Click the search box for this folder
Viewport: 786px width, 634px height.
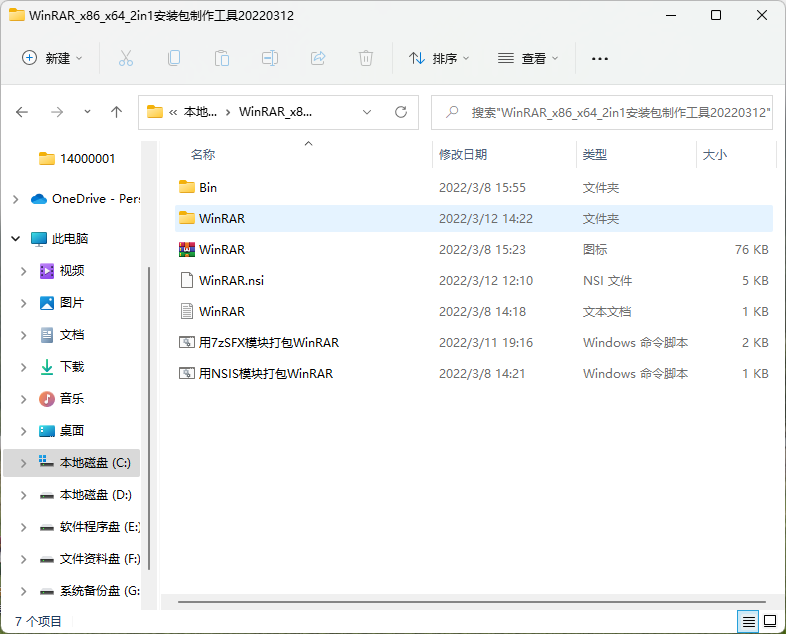point(602,112)
